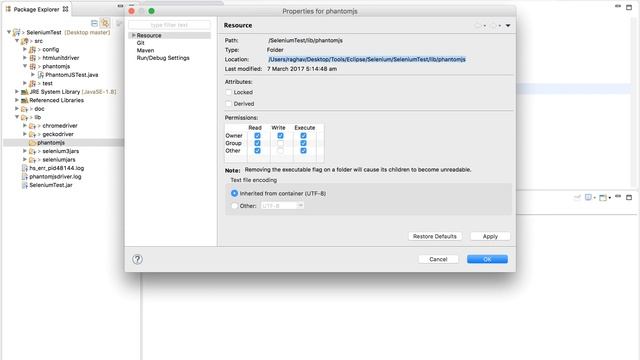The width and height of the screenshot is (640, 360).
Task: Confirm the dialog with OK
Action: click(x=487, y=259)
